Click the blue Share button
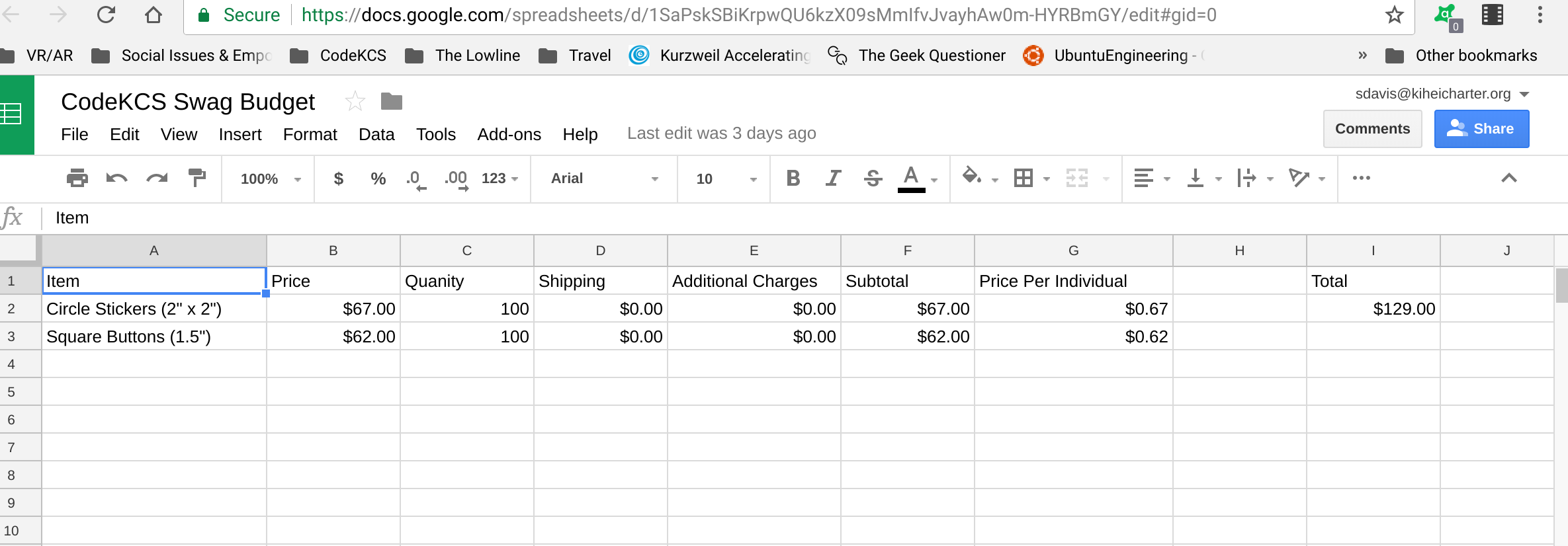This screenshot has width=1568, height=546. click(x=1481, y=129)
